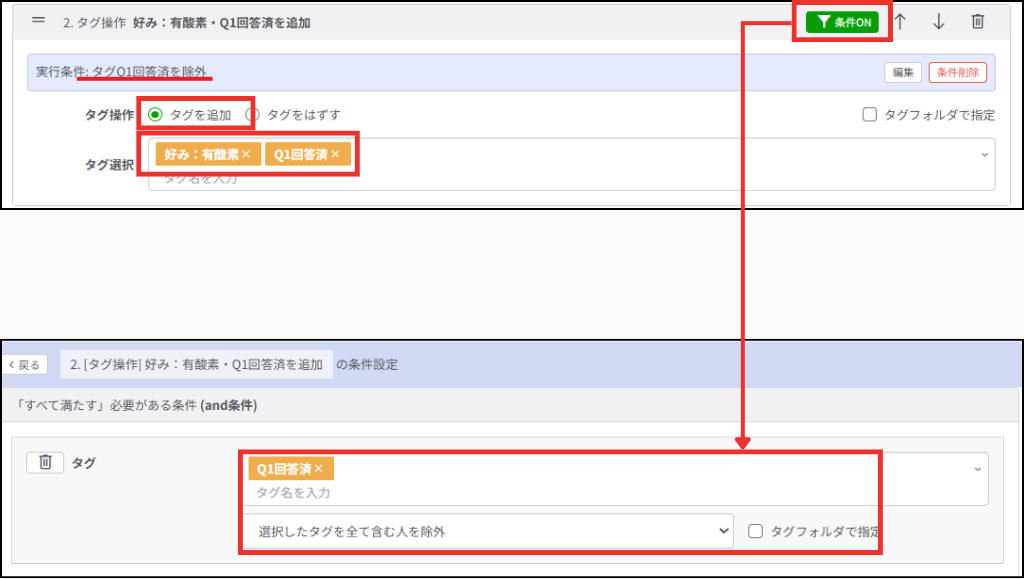Image resolution: width=1024 pixels, height=579 pixels.
Task: Go back using the 戻る button
Action: 25,365
